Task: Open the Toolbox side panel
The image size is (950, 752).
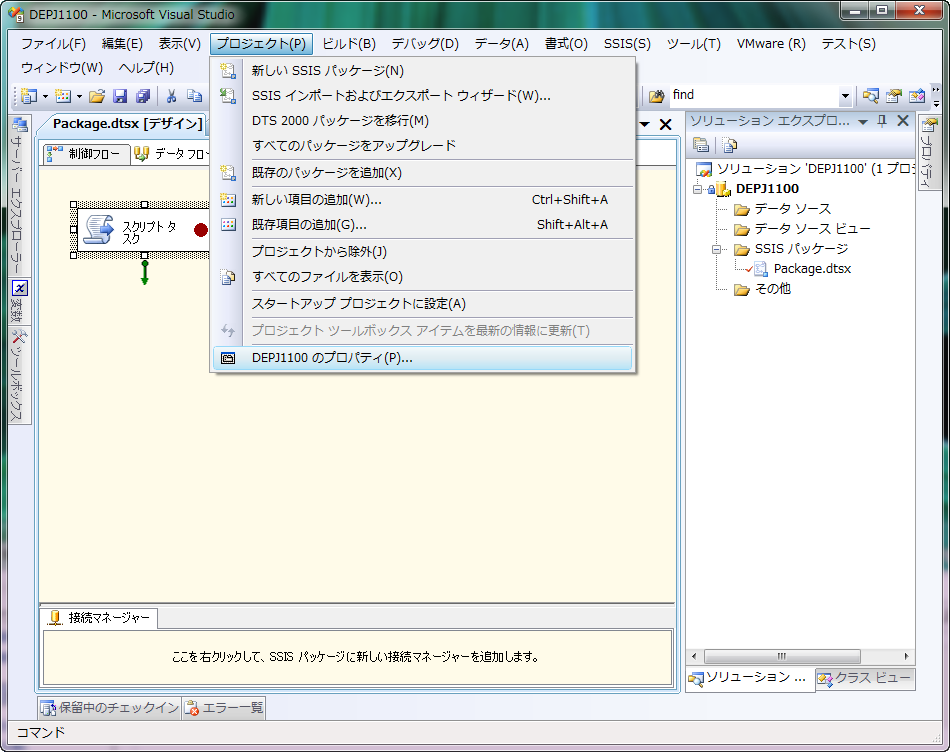Action: [x=19, y=376]
